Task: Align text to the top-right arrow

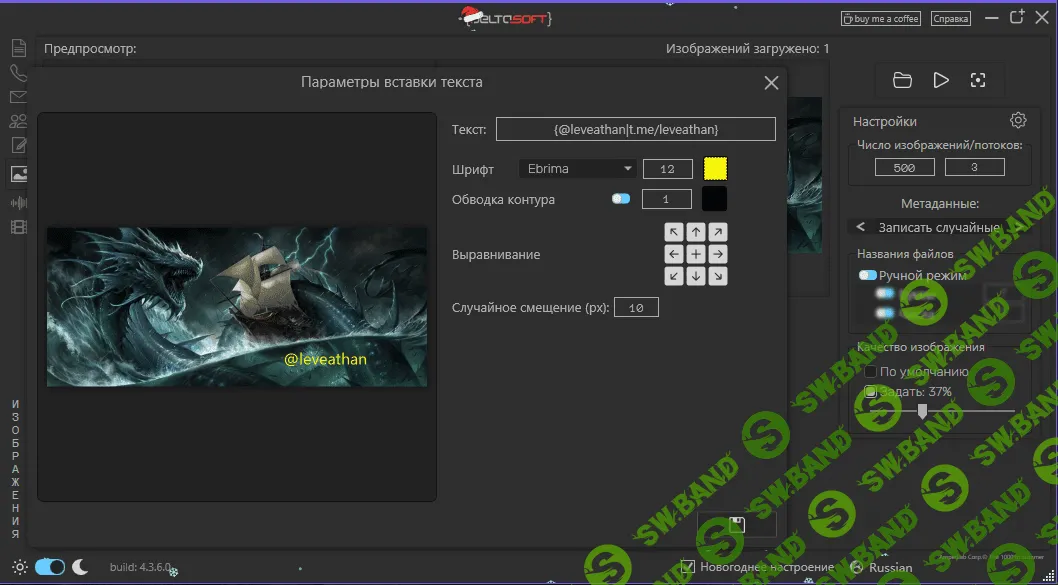Action: pos(718,233)
